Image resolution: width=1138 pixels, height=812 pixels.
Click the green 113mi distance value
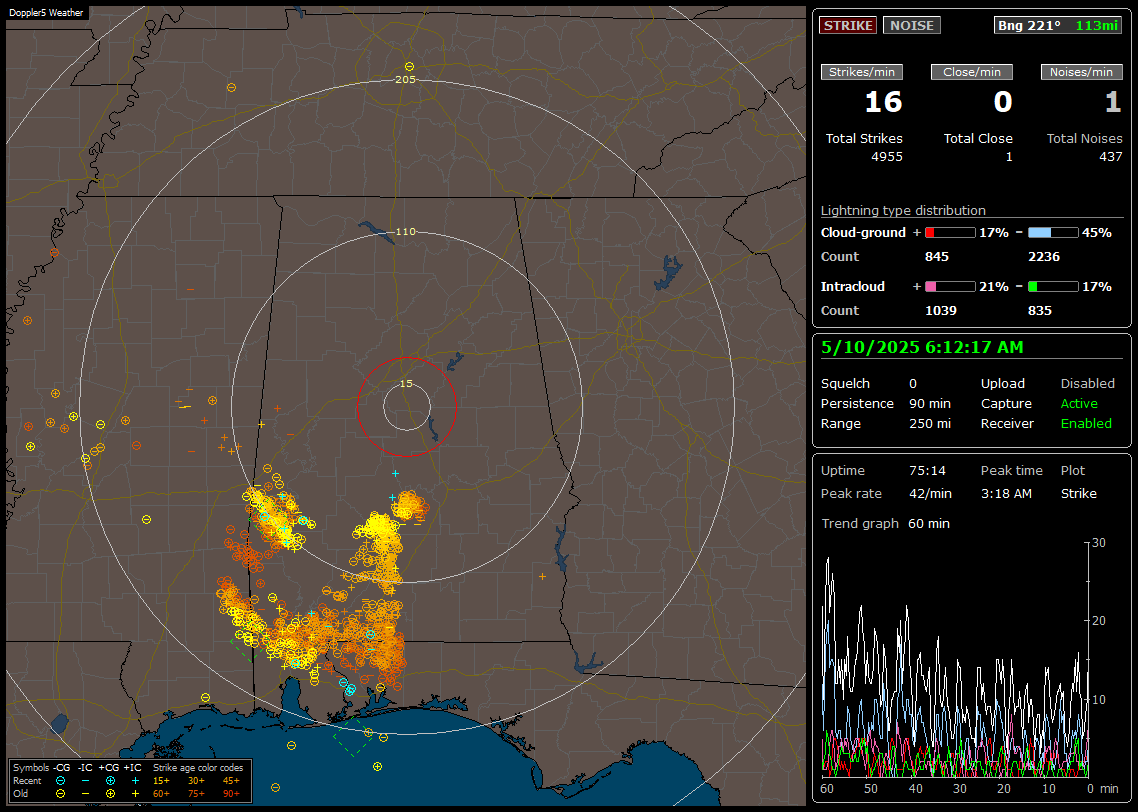(1097, 25)
